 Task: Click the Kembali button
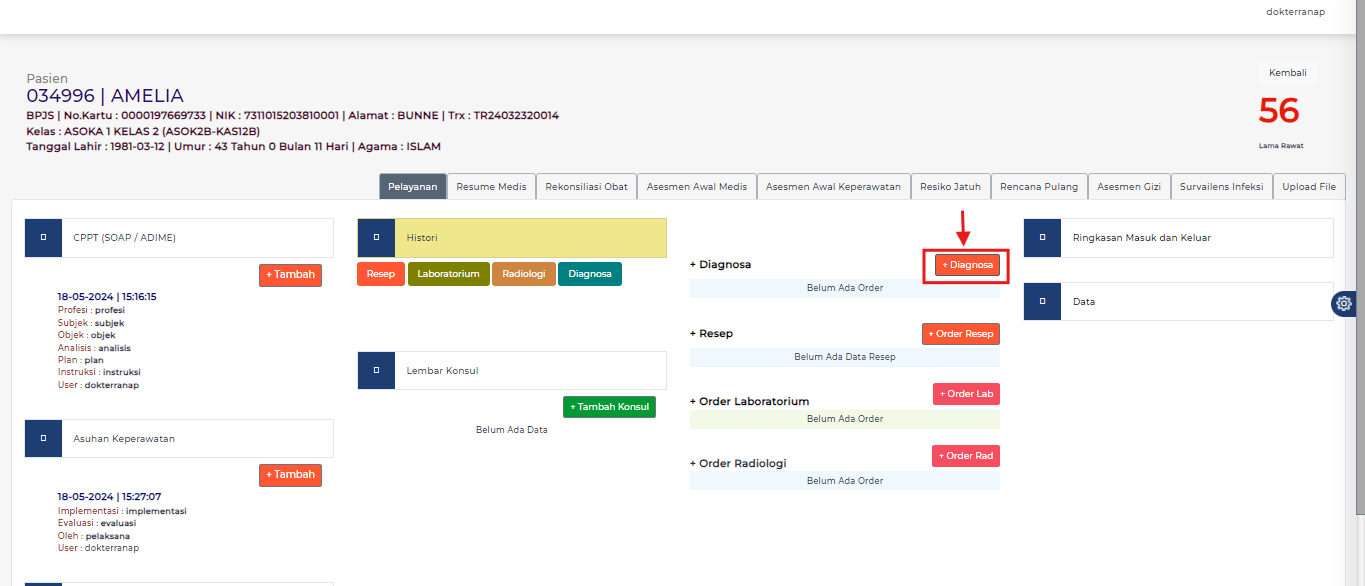pos(1287,73)
